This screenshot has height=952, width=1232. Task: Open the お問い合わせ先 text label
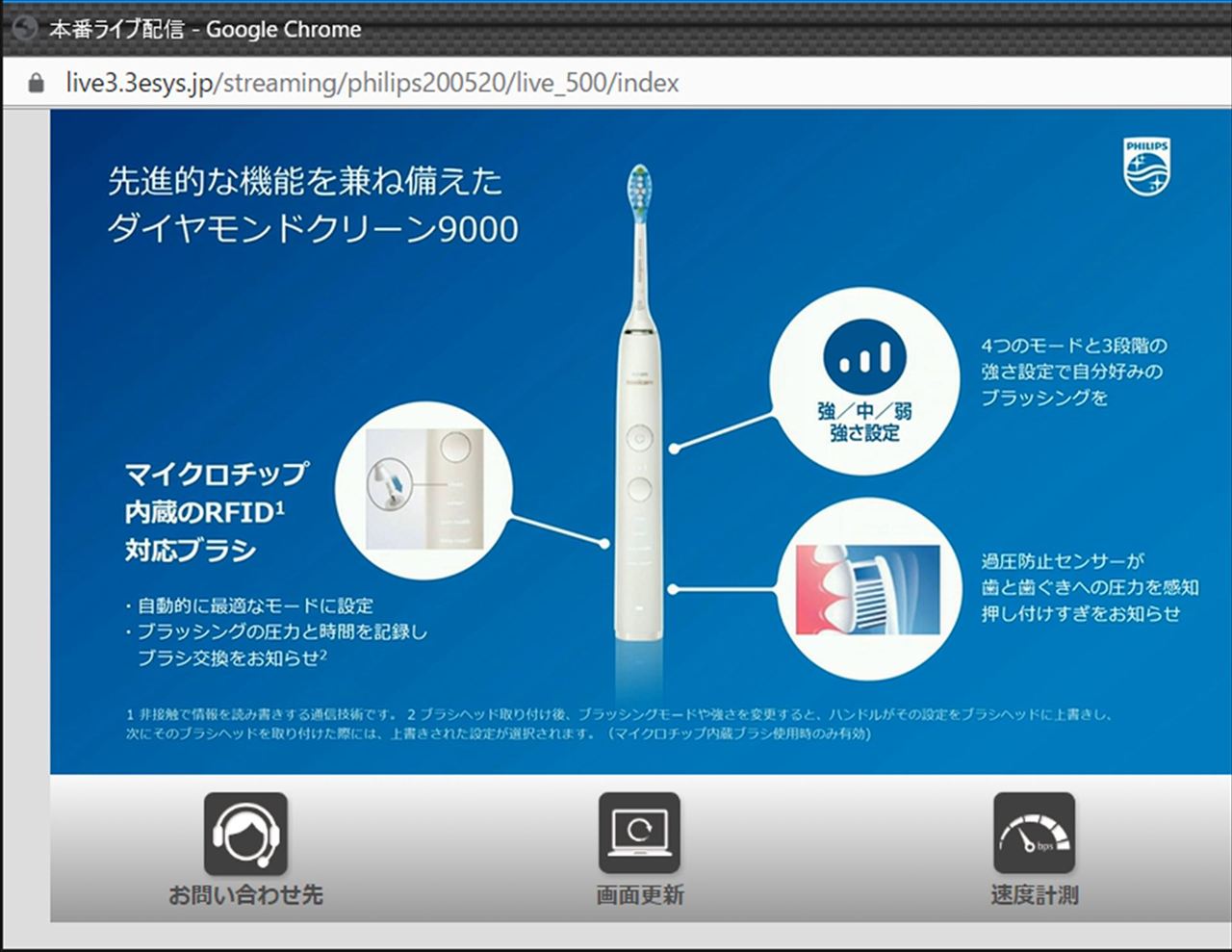(245, 895)
